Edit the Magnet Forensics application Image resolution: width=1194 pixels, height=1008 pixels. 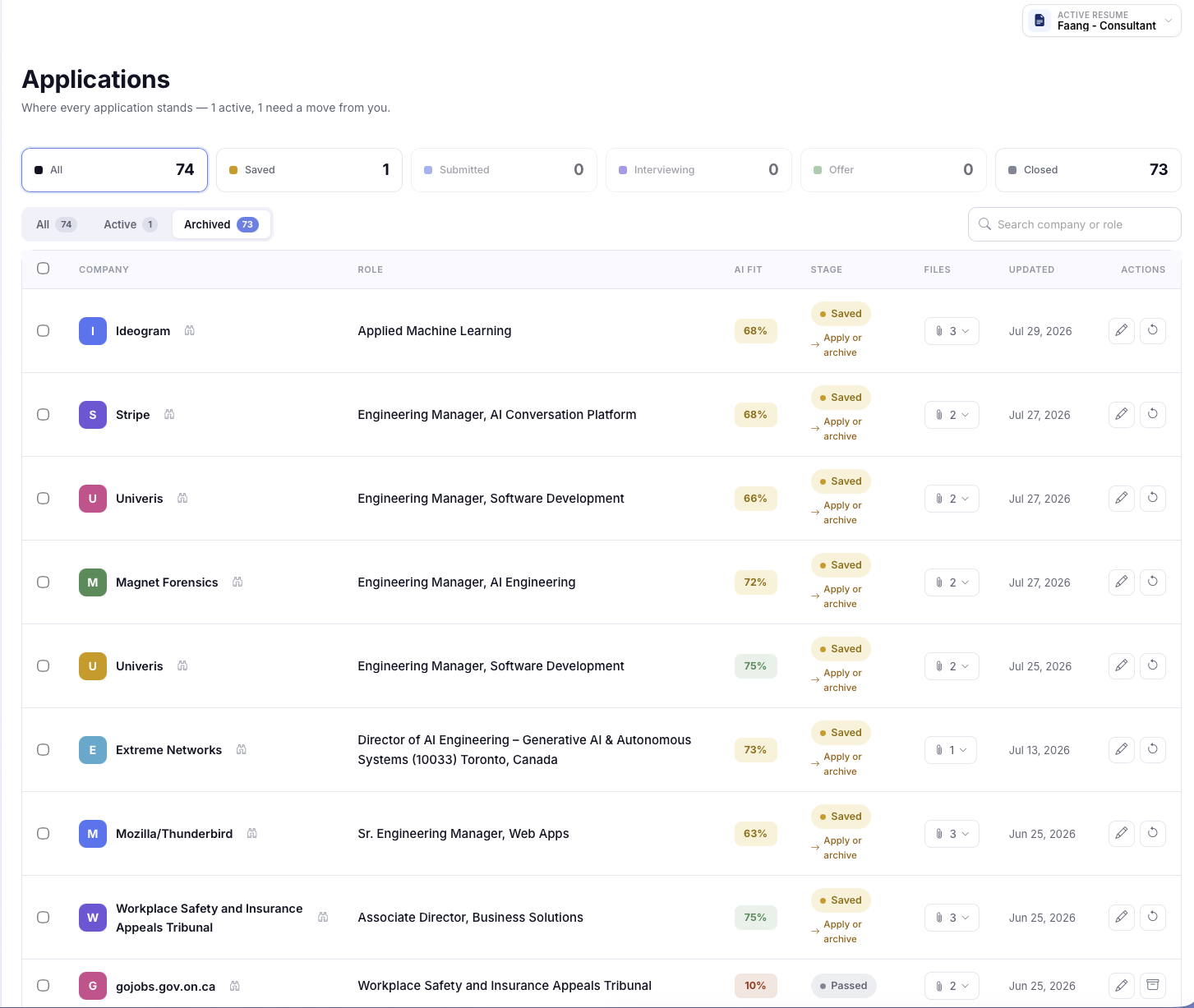coord(1122,582)
